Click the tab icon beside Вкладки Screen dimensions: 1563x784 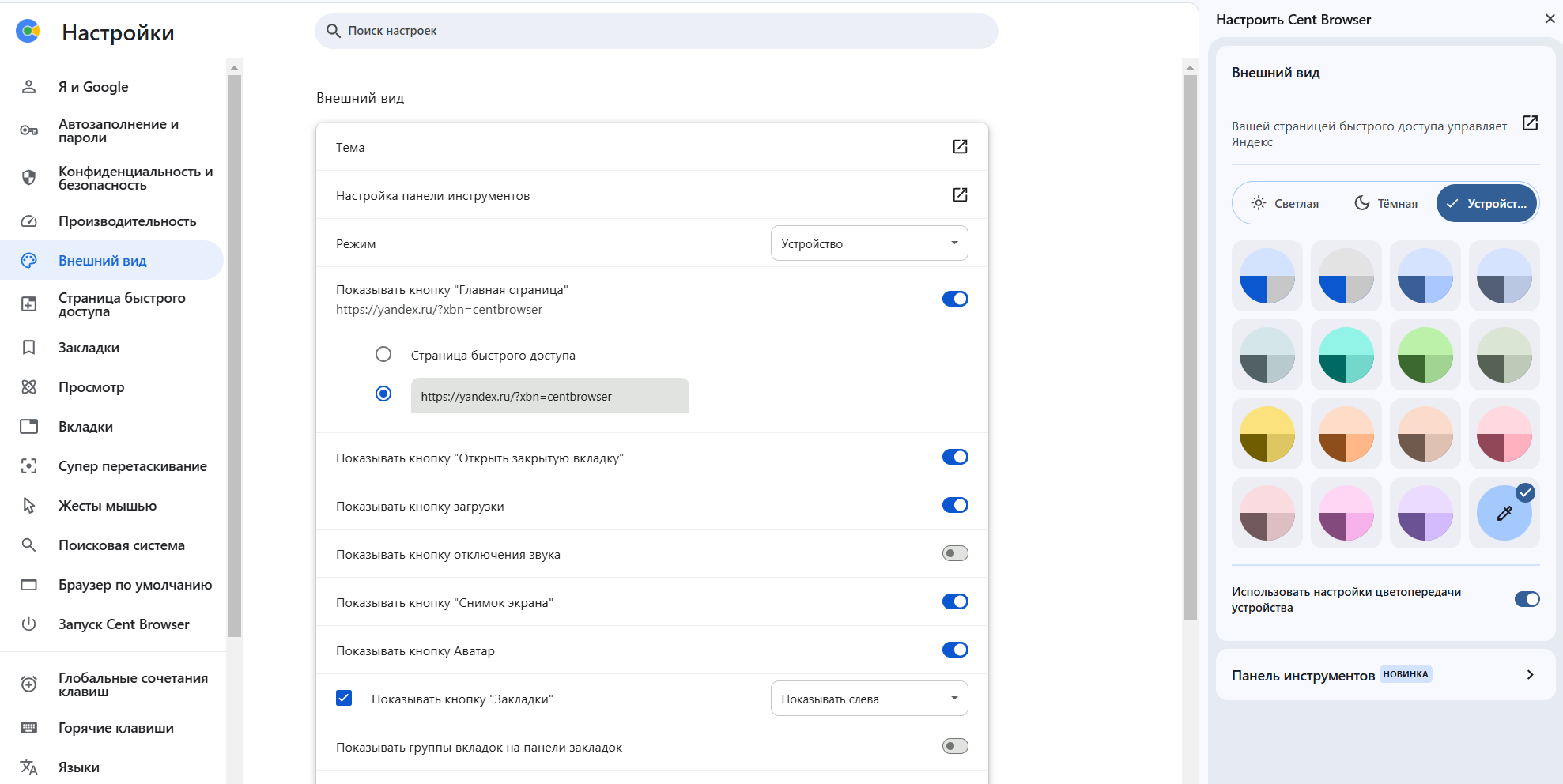tap(29, 427)
